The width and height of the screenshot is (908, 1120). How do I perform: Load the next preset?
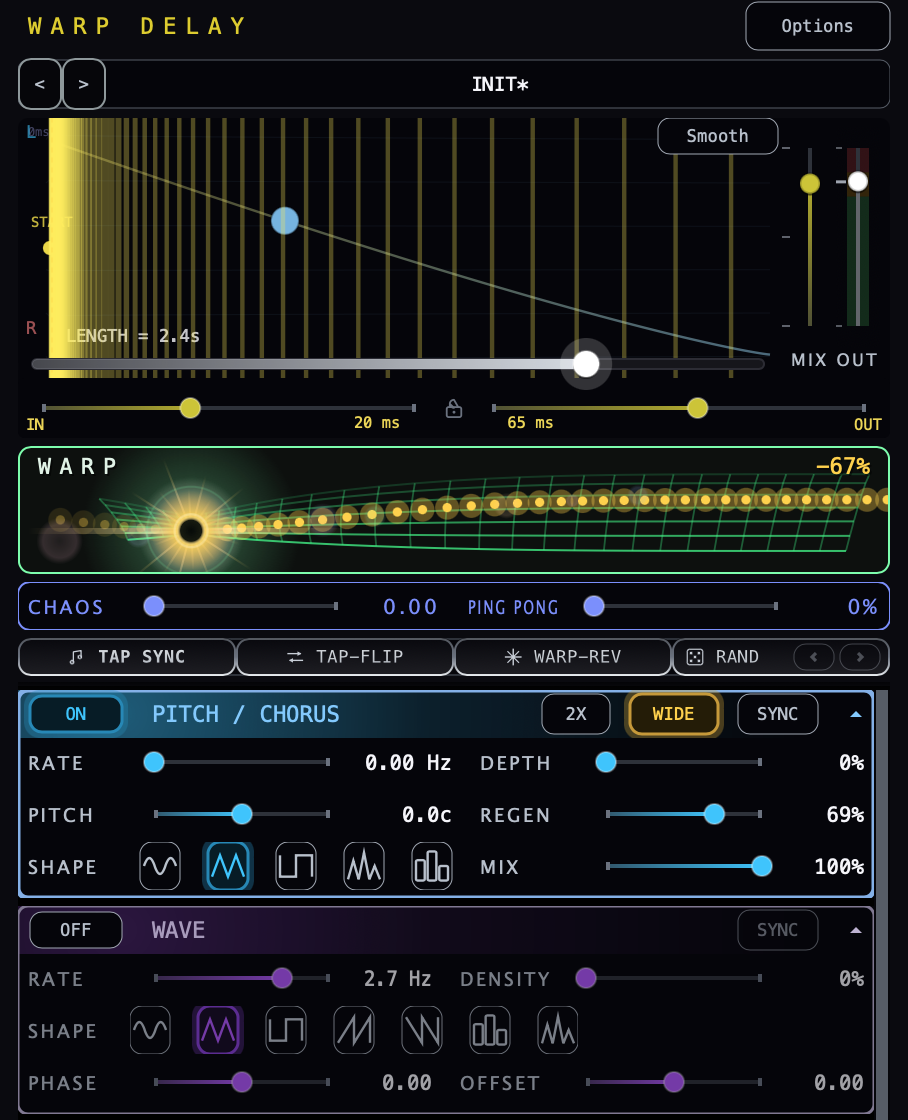coord(84,84)
